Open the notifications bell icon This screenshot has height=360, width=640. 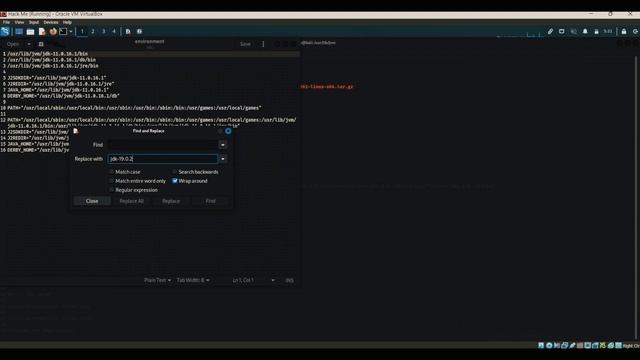pos(585,31)
